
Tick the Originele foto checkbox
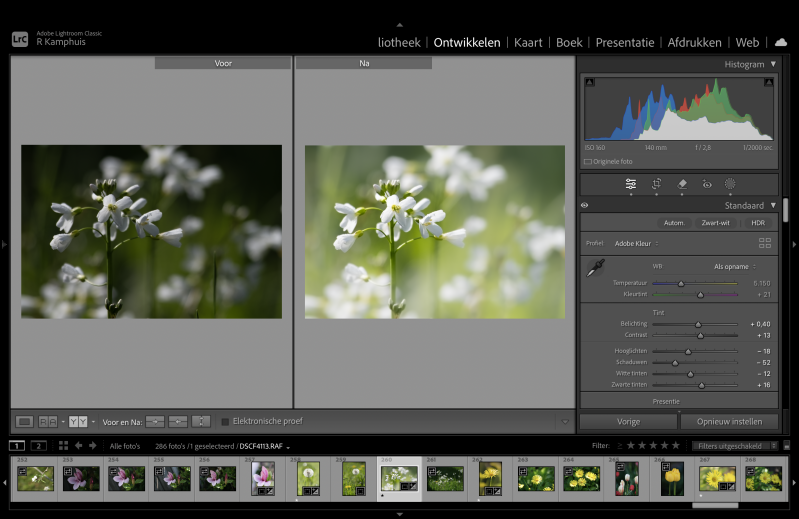tap(588, 161)
